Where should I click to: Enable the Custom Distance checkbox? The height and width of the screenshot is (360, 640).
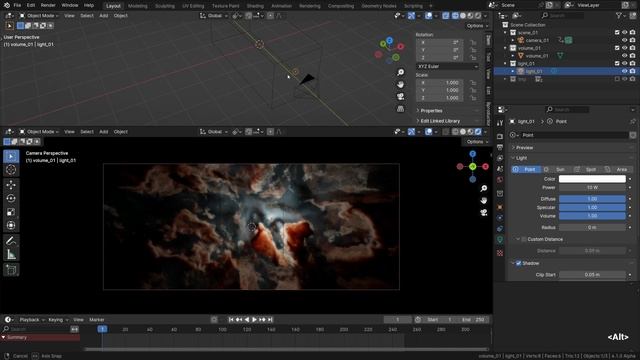pos(524,239)
